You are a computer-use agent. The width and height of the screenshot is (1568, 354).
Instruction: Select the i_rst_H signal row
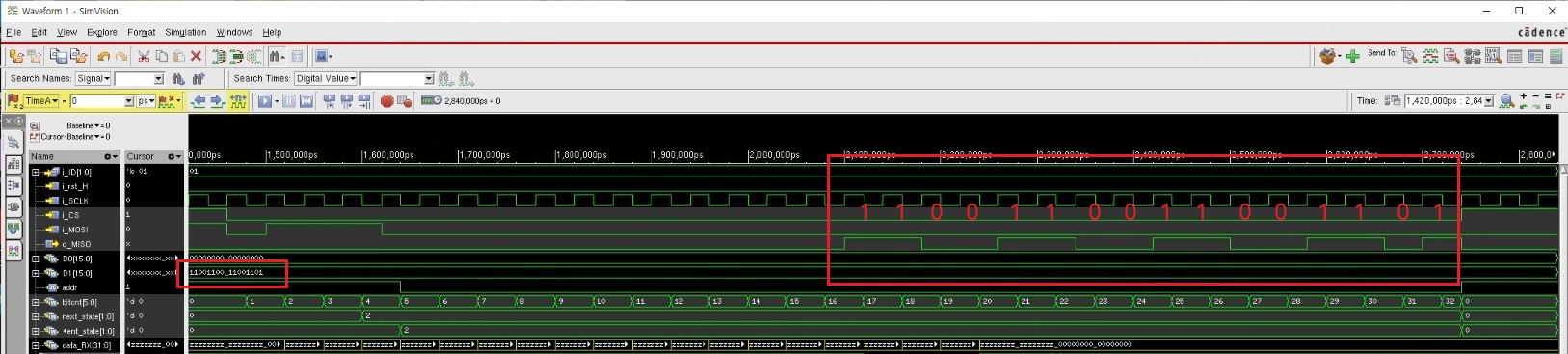[74, 186]
